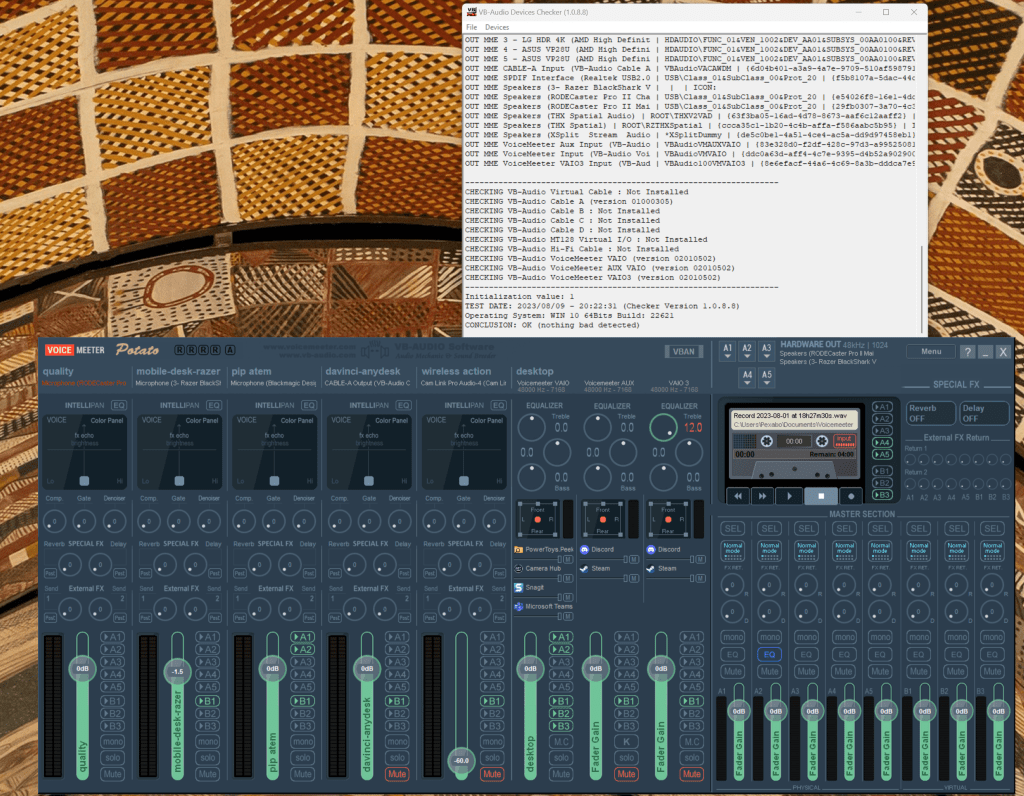Click the red input indicator on the cassette

[844, 441]
